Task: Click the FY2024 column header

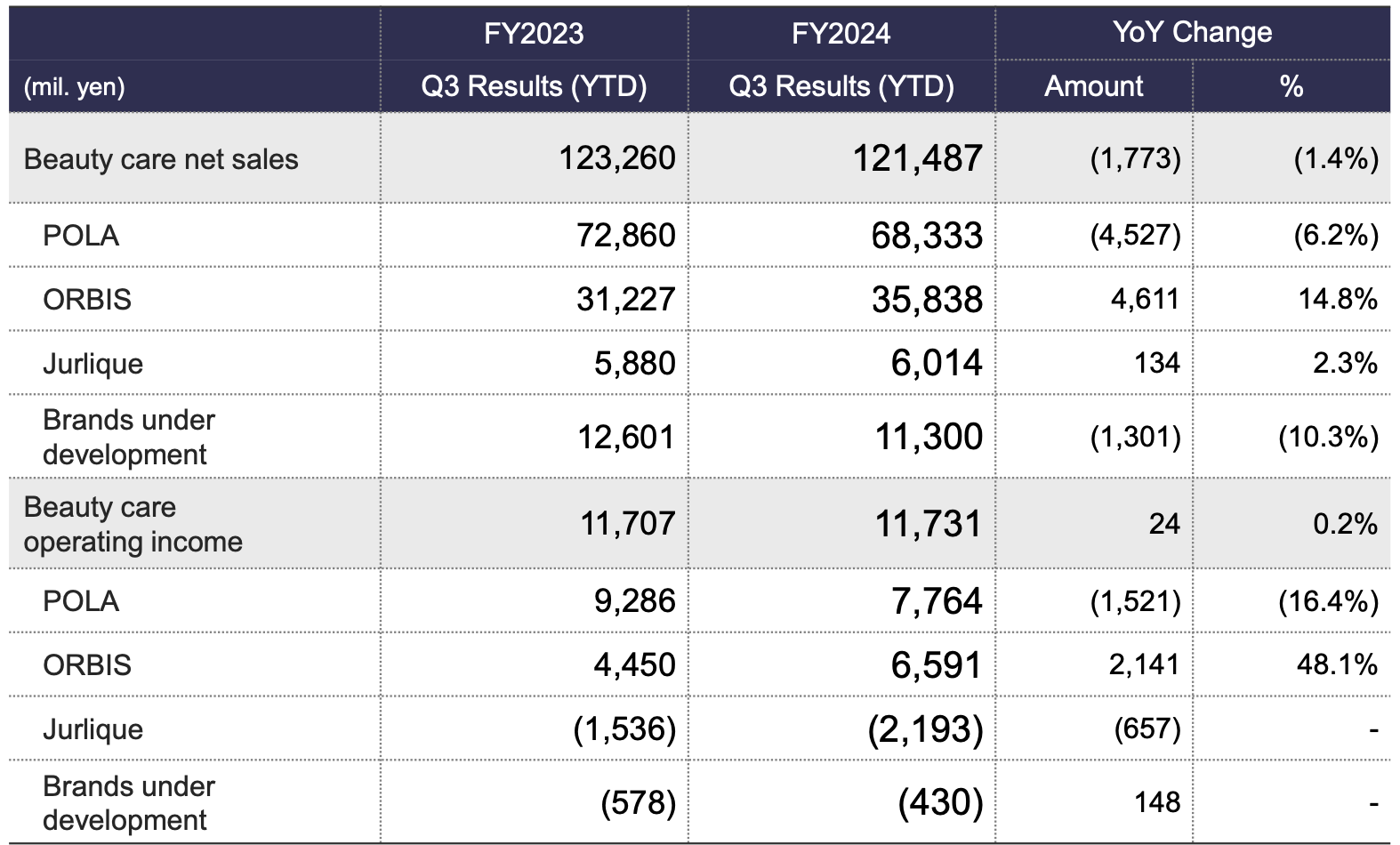Action: click(x=841, y=34)
